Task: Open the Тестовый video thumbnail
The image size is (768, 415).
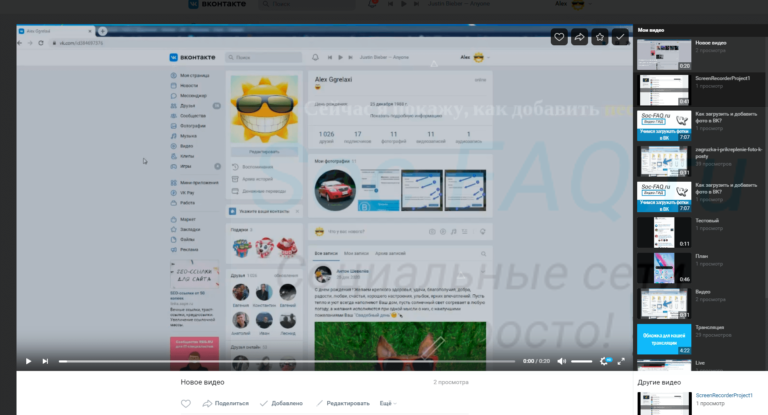Action: click(664, 232)
